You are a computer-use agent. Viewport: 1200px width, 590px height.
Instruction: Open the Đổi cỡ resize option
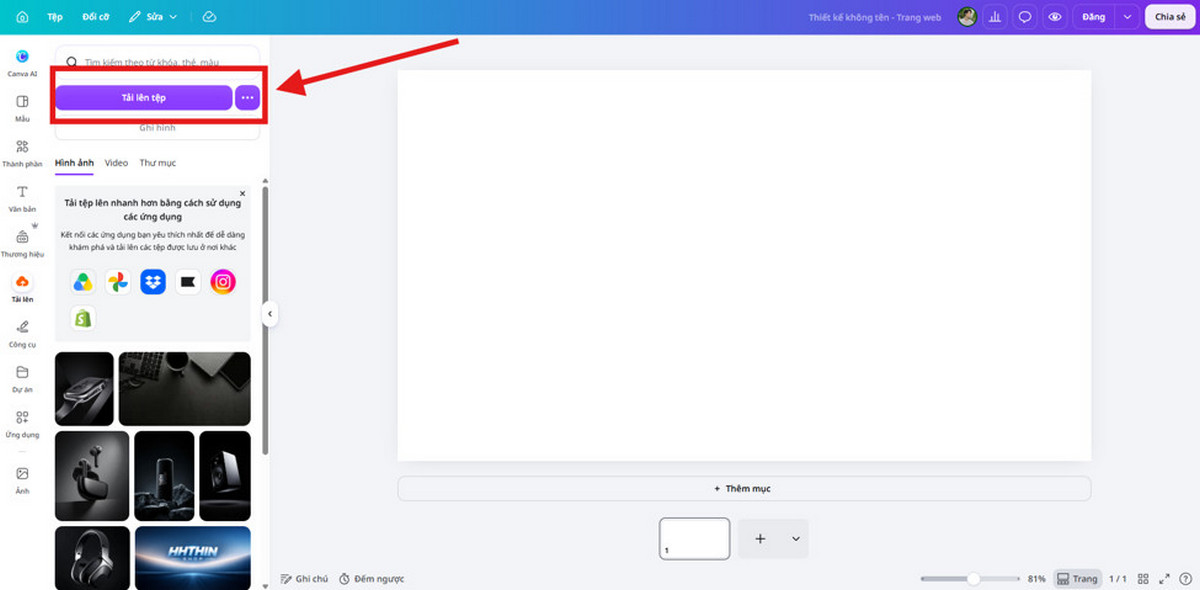coord(96,17)
